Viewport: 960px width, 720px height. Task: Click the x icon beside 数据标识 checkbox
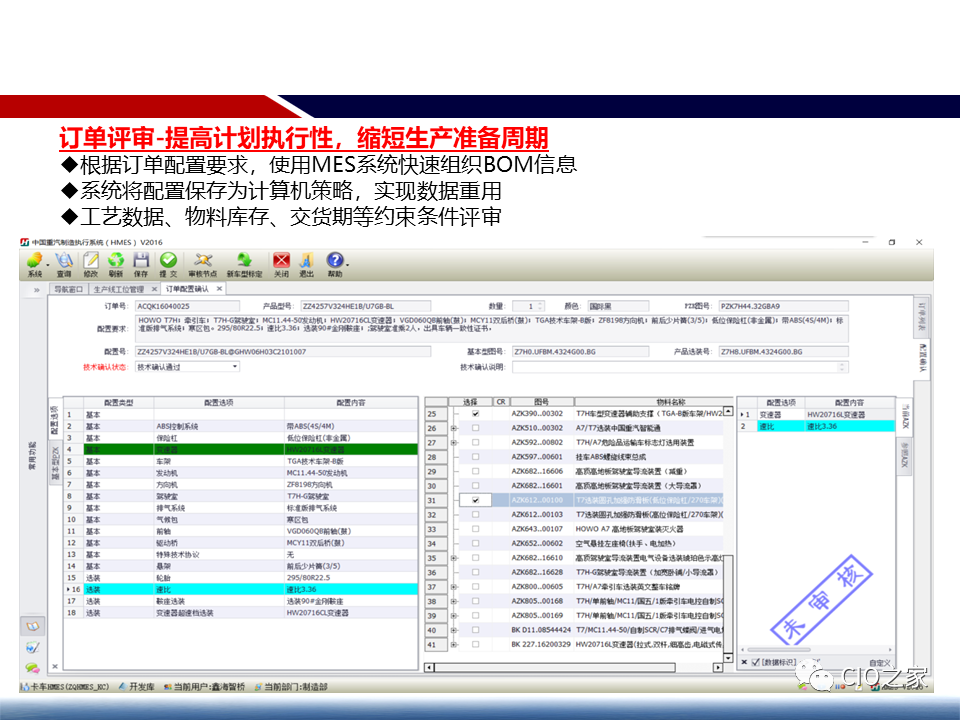pyautogui.click(x=744, y=662)
